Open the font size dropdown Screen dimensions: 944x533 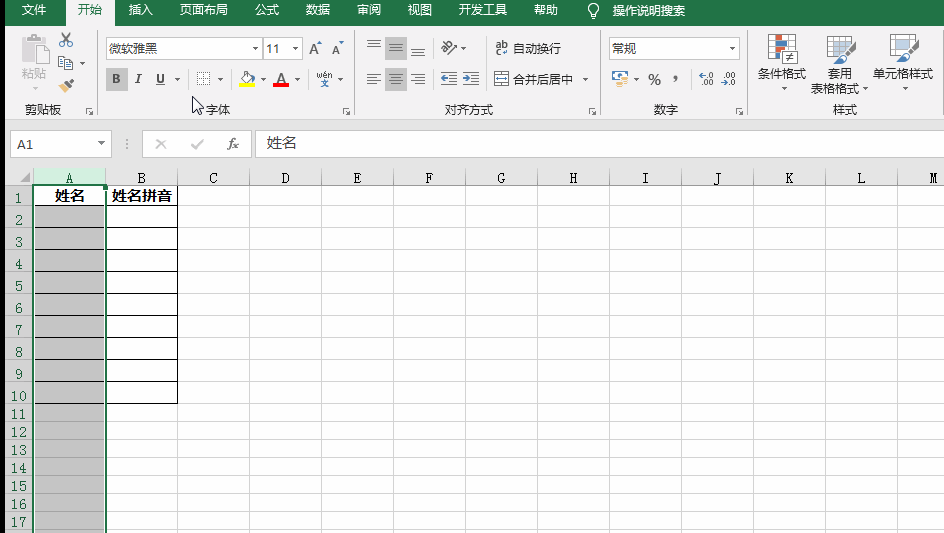pyautogui.click(x=295, y=49)
